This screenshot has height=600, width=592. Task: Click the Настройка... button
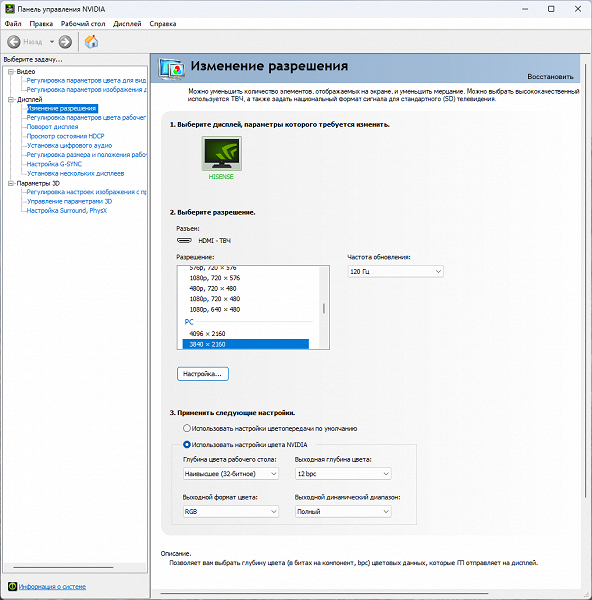point(202,374)
